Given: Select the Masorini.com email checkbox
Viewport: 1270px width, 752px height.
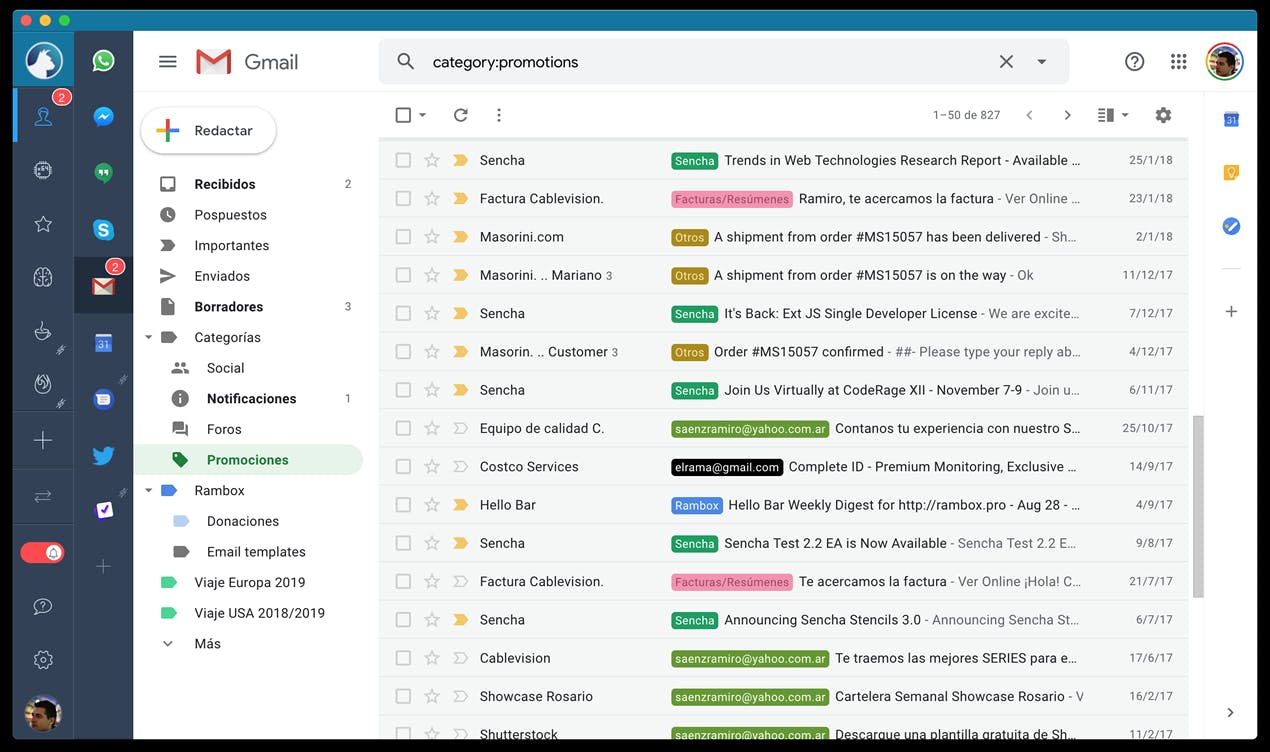Looking at the screenshot, I should (403, 237).
